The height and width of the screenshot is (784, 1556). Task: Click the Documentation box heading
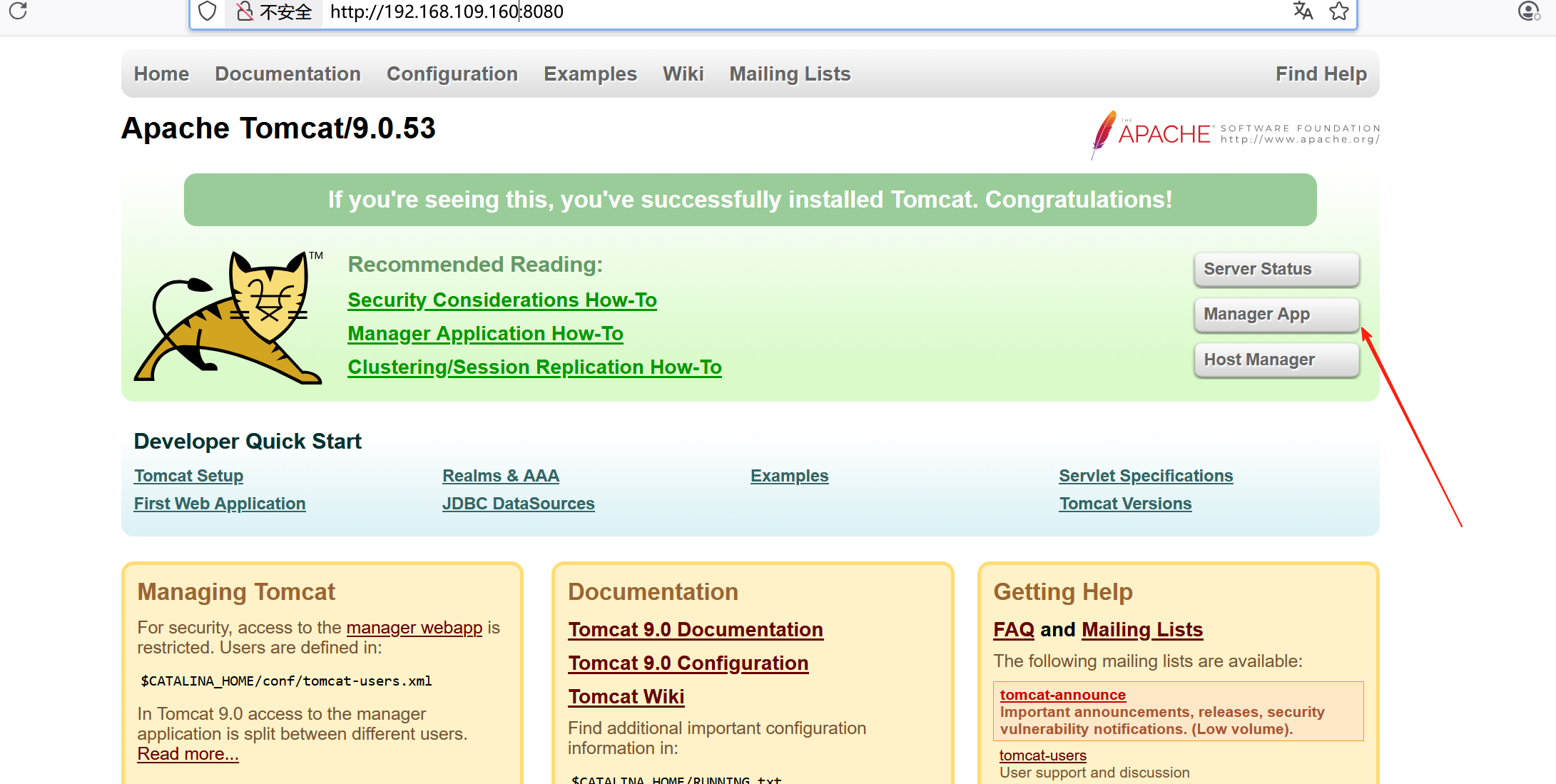tap(653, 592)
